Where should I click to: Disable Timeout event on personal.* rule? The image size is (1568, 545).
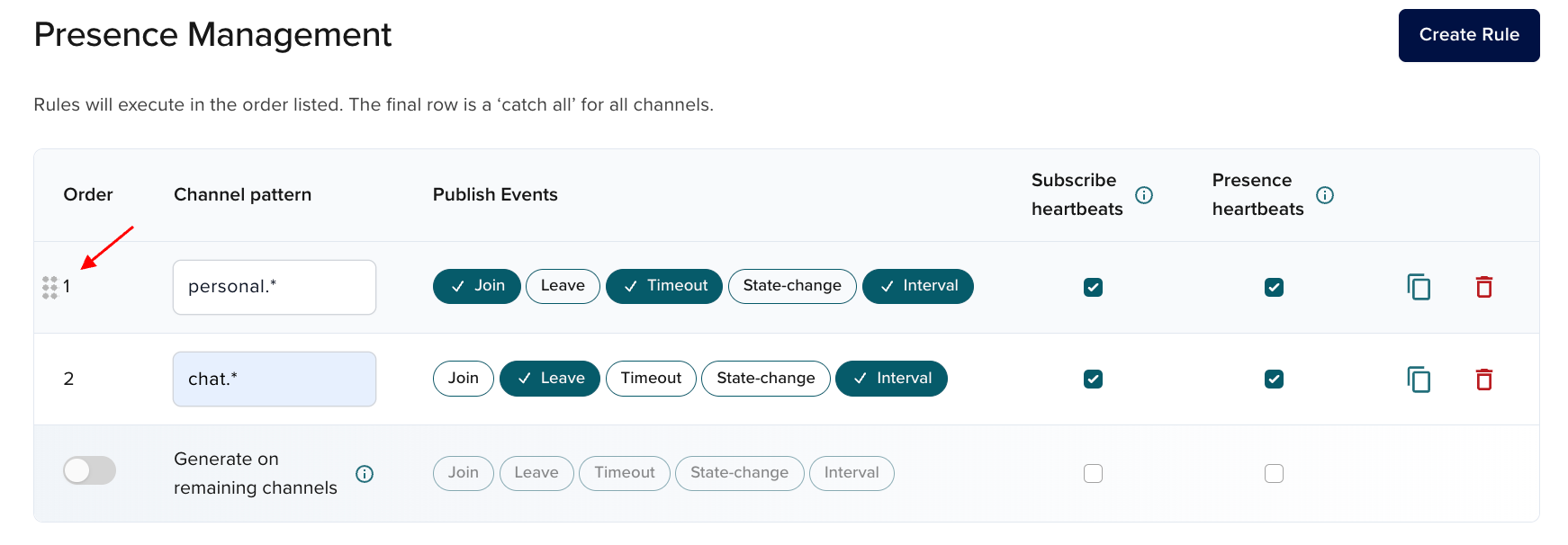[x=664, y=286]
